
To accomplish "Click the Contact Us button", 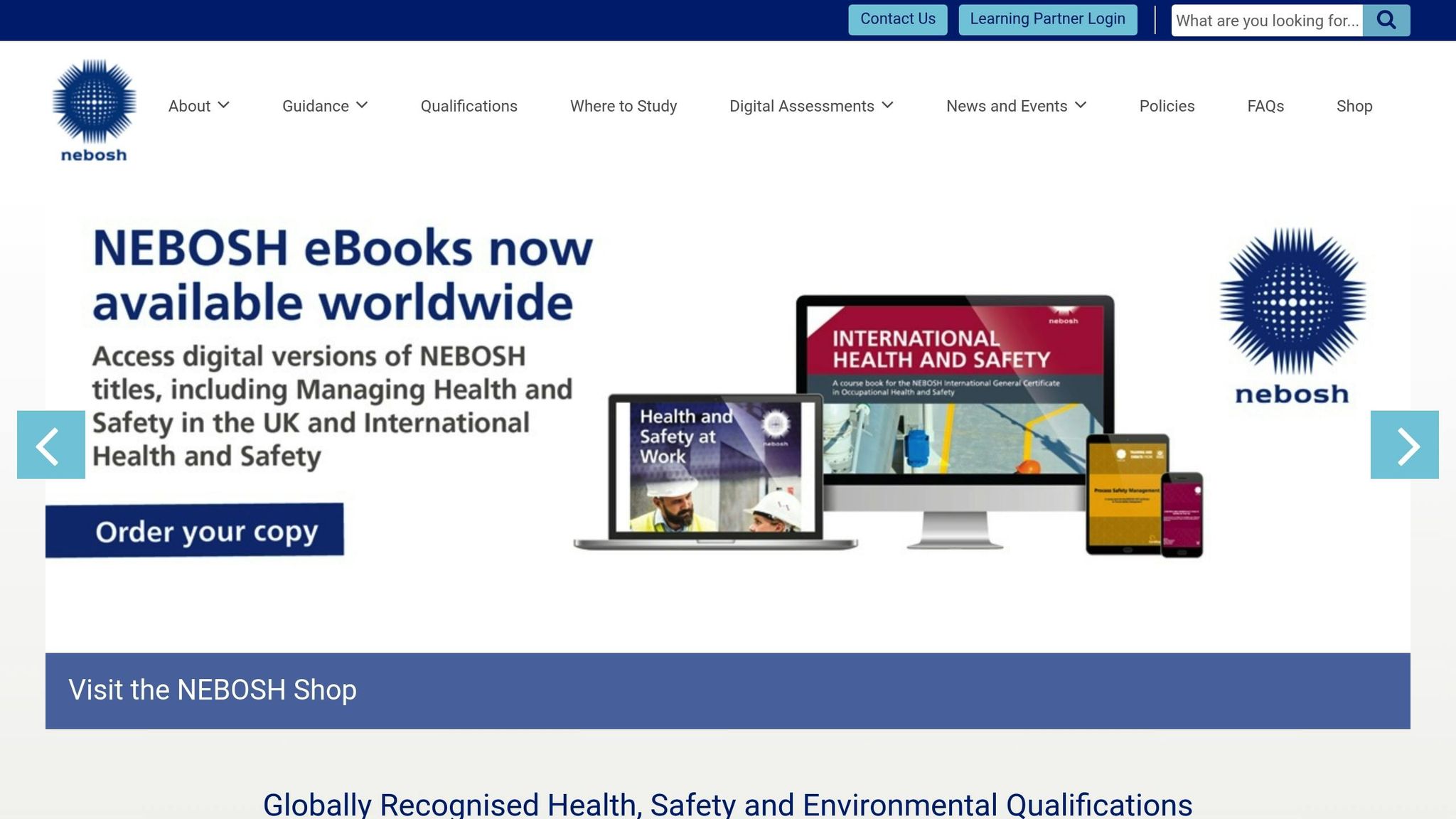I will pos(898,20).
